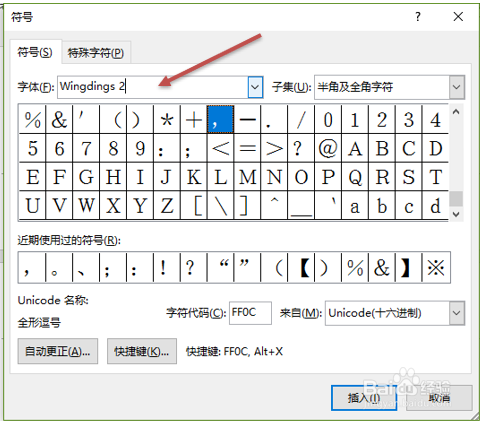
Task: Pick the recent ! exclamation symbol
Action: tap(167, 268)
